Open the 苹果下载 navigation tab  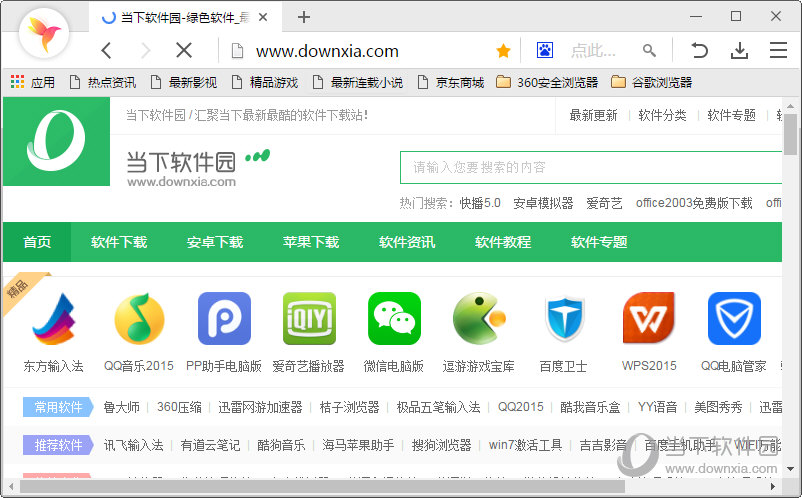[x=311, y=242]
